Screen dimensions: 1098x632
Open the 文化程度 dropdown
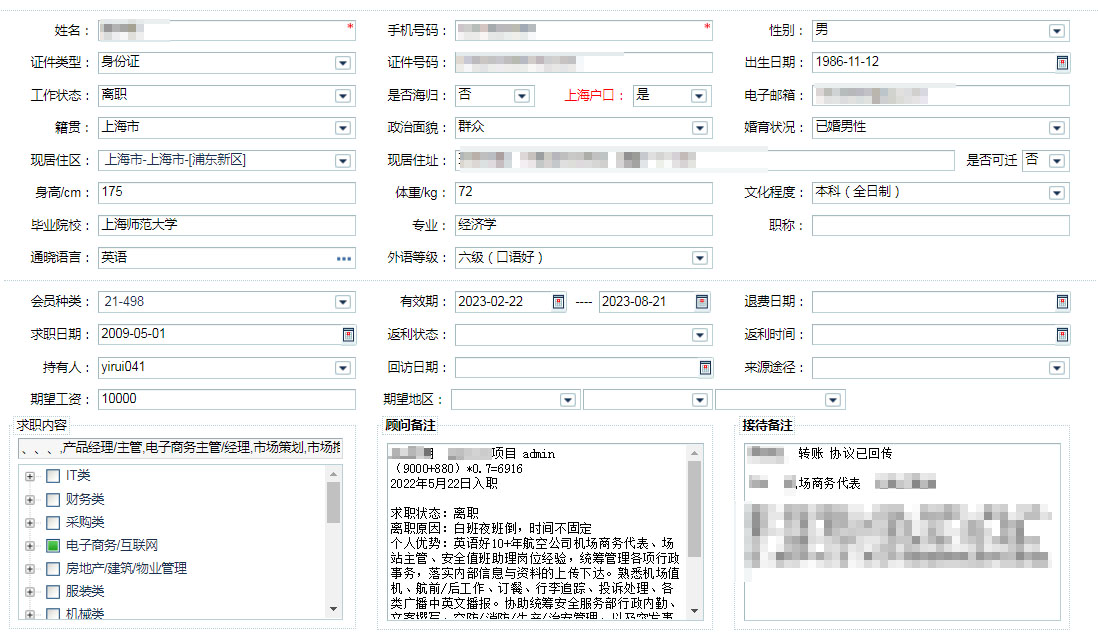pyautogui.click(x=1057, y=193)
